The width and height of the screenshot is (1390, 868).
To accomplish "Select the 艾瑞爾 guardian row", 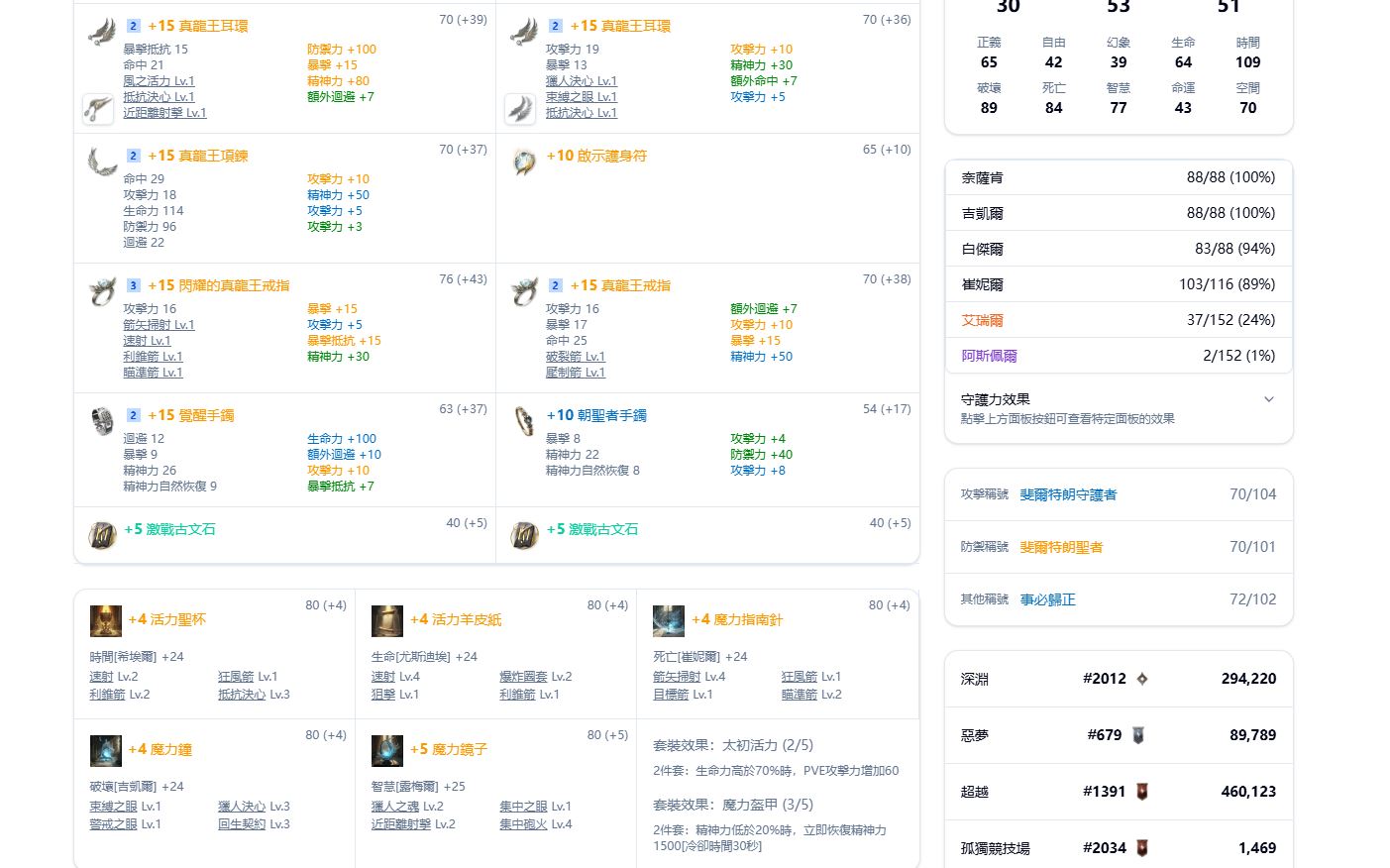I will click(1119, 320).
